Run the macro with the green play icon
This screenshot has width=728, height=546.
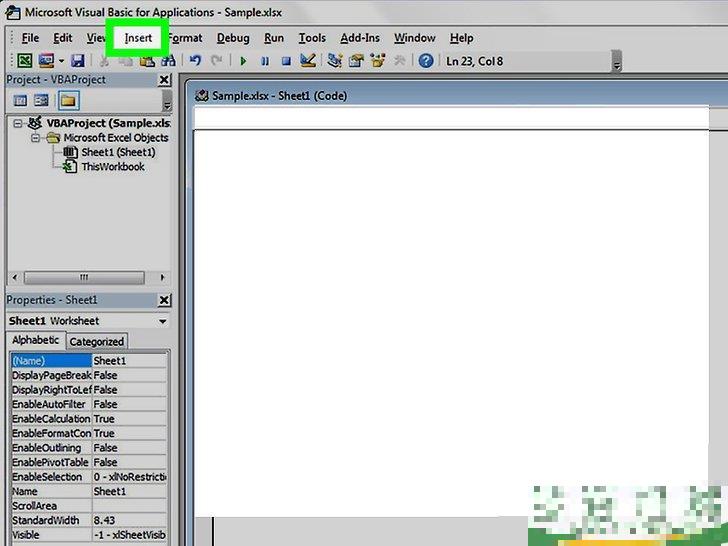[x=243, y=61]
